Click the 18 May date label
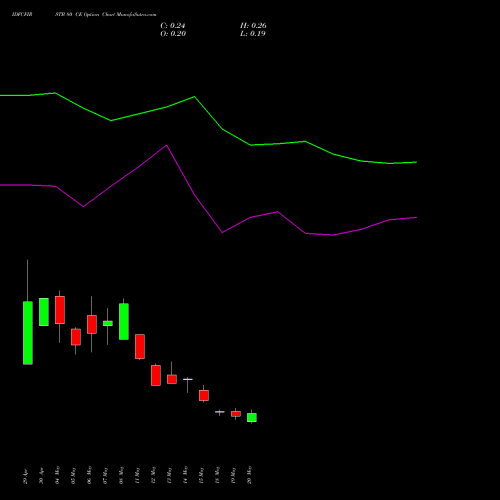 pos(217,475)
